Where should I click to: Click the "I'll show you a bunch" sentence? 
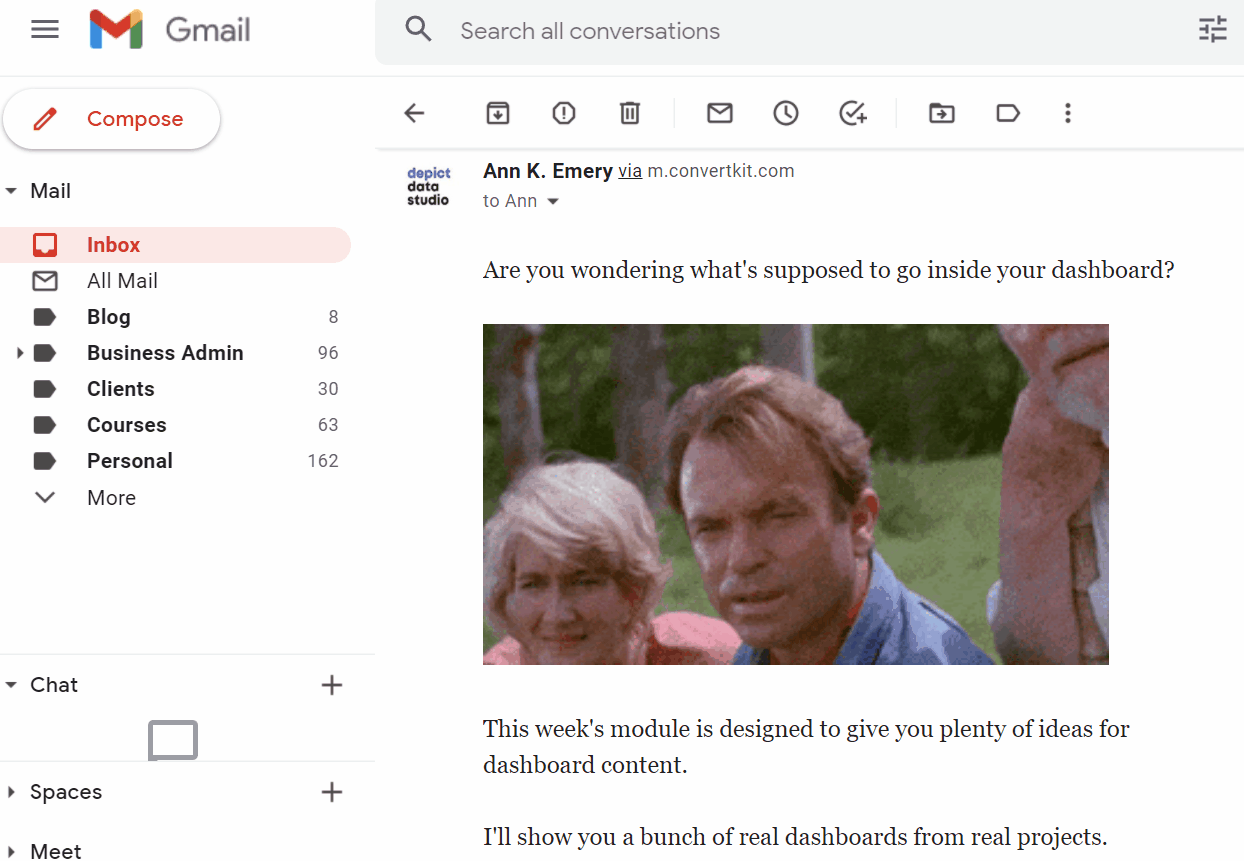(795, 837)
